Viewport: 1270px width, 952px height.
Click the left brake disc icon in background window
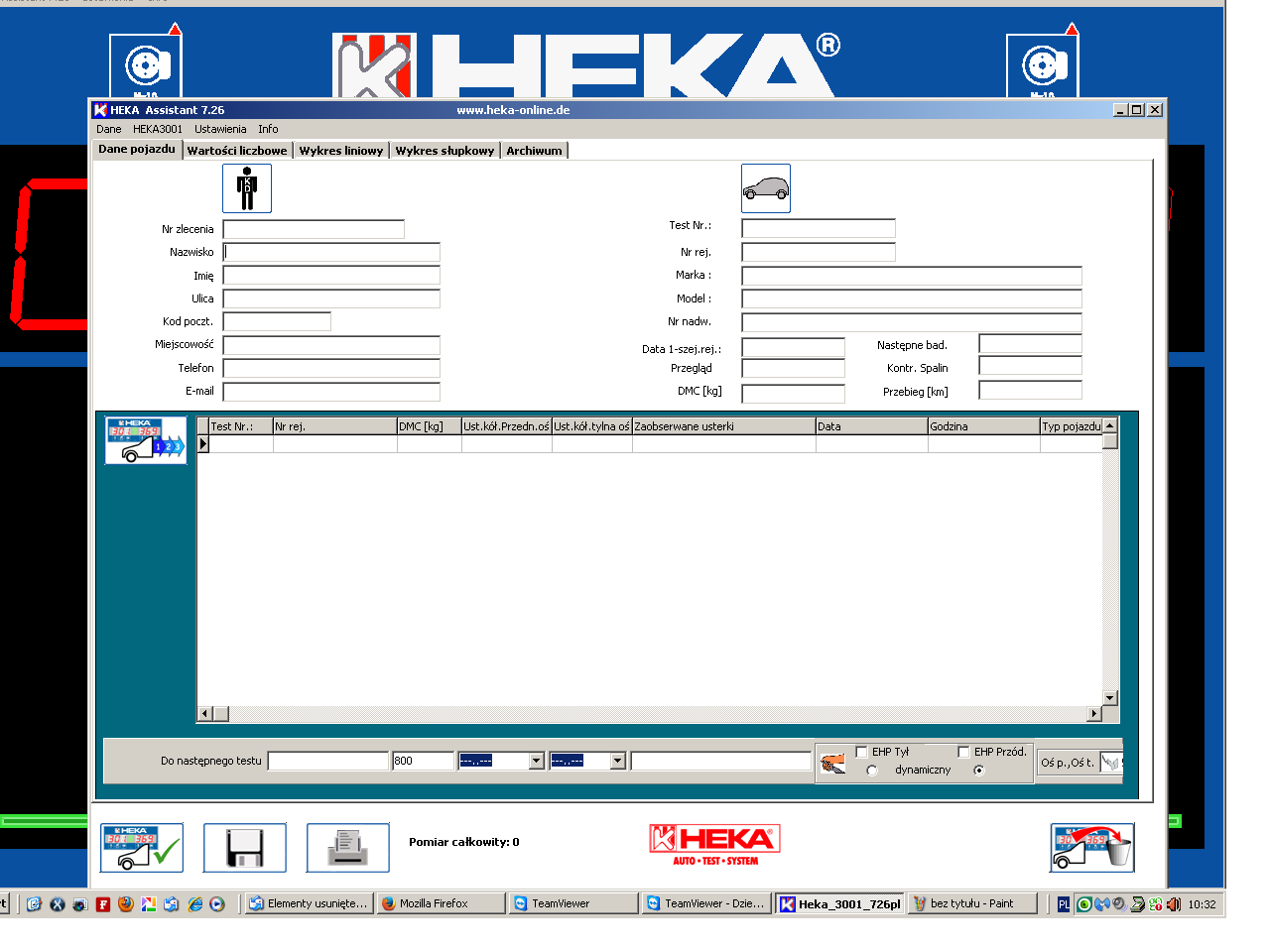pyautogui.click(x=146, y=66)
